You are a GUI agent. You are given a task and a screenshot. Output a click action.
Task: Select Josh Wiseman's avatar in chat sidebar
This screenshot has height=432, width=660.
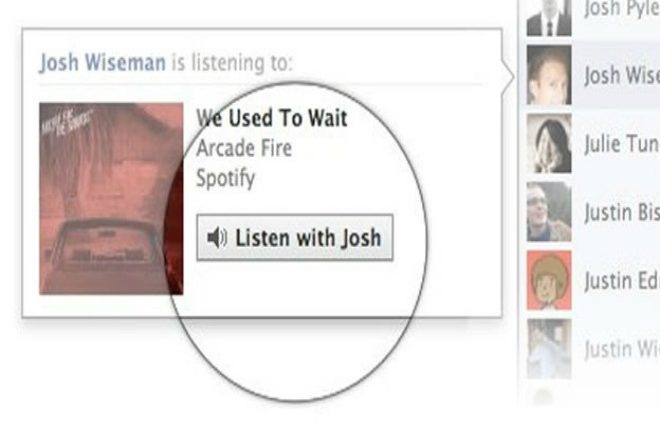[549, 75]
